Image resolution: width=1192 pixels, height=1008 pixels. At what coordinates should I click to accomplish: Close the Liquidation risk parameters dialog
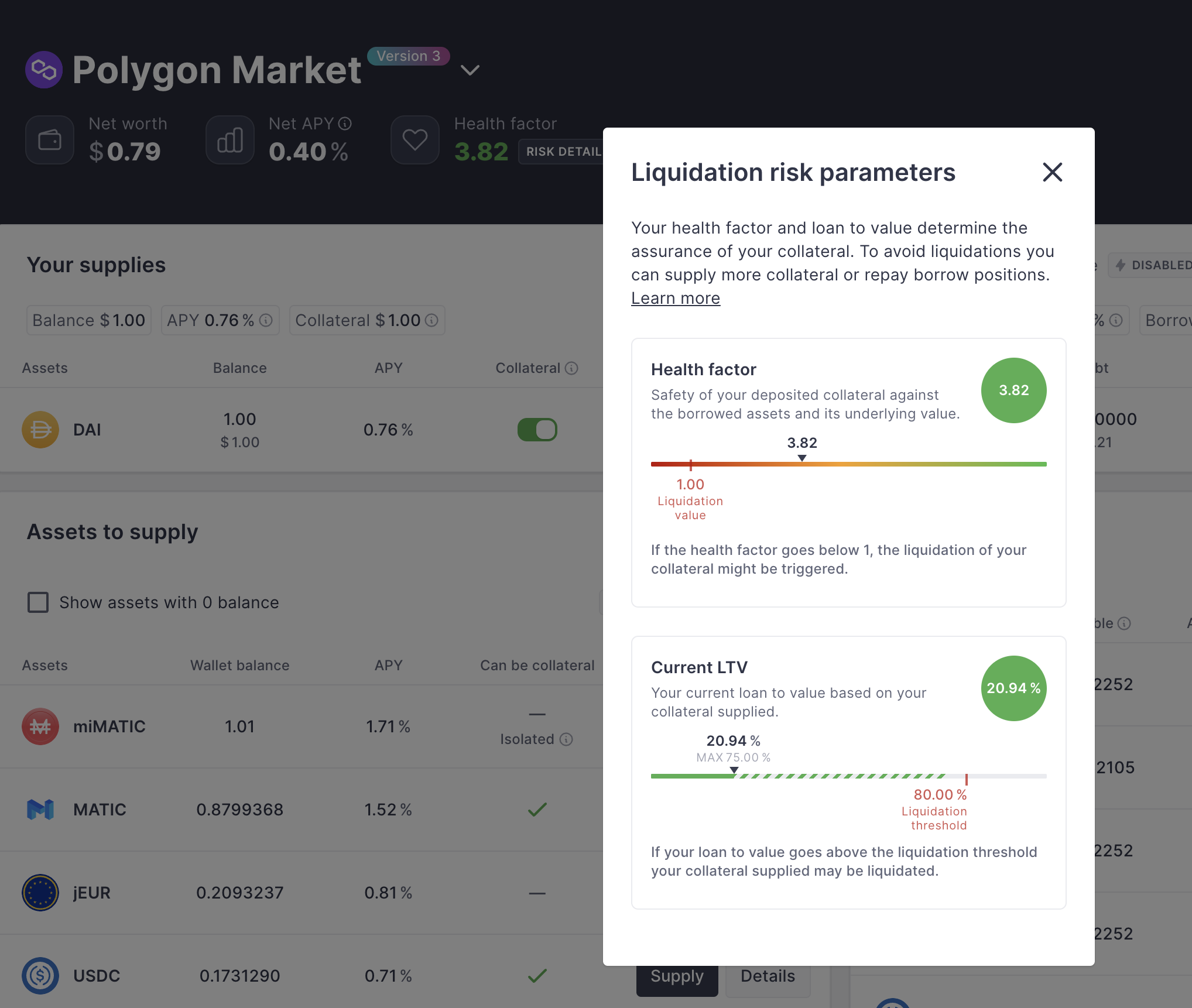1052,172
